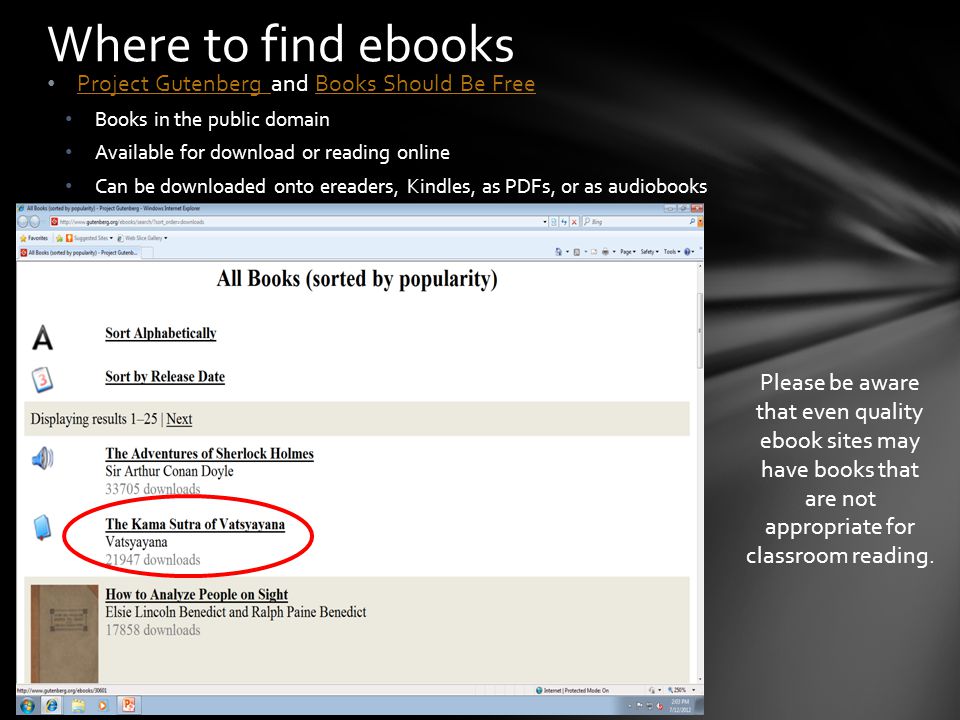Click the Windows Start orb
960x720 pixels.
(x=27, y=705)
